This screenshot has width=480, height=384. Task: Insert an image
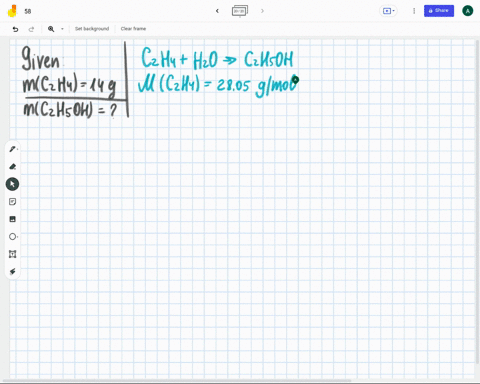[12, 219]
